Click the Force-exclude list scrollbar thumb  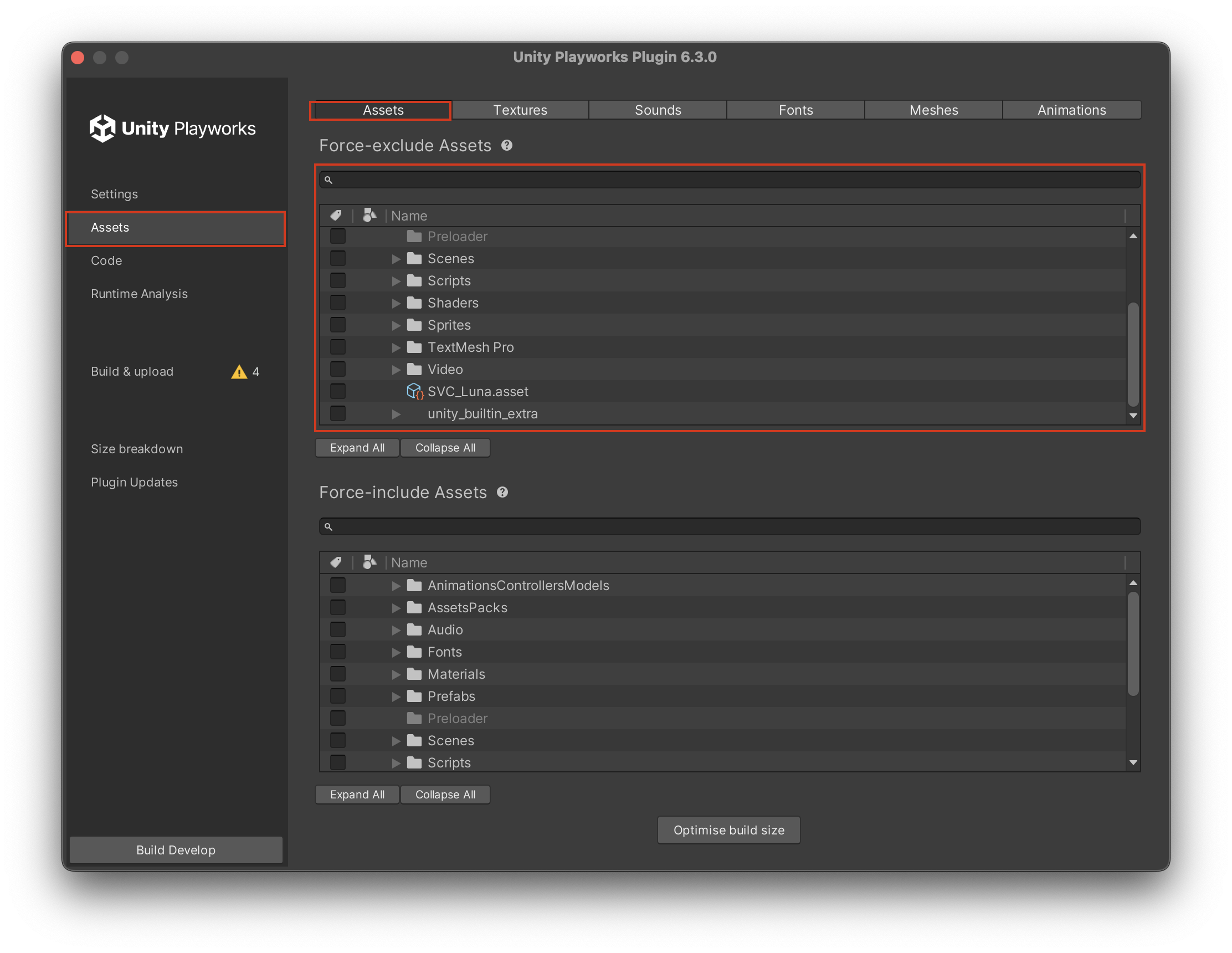tap(1133, 355)
